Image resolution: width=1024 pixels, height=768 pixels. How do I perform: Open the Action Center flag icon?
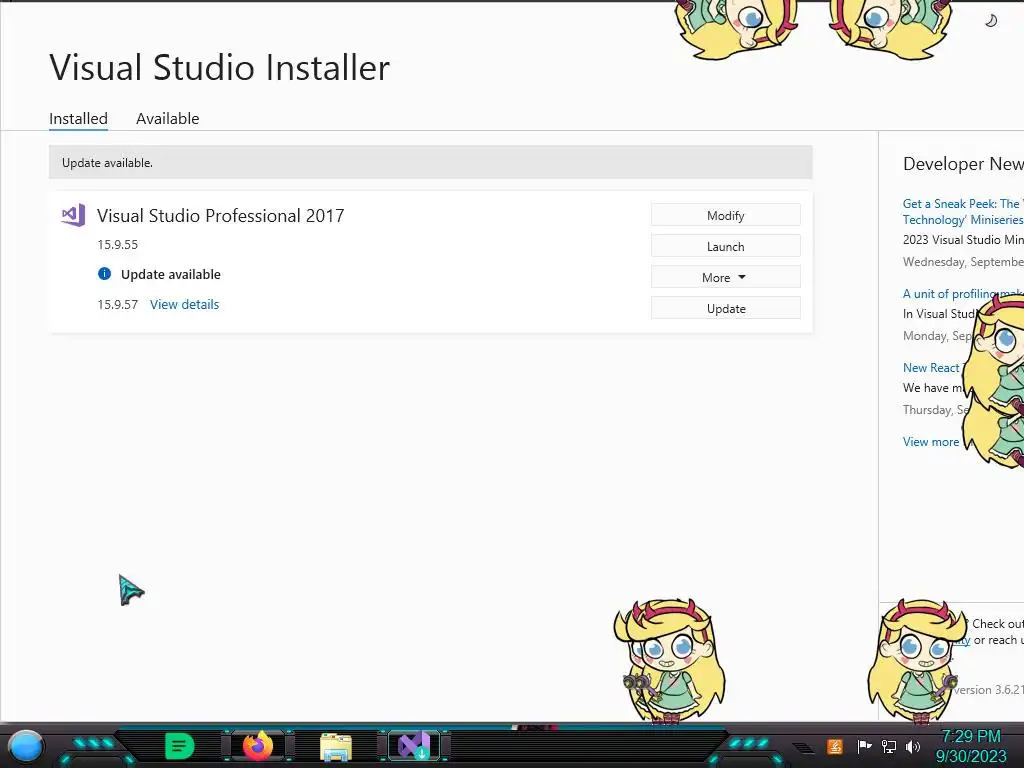(x=864, y=746)
